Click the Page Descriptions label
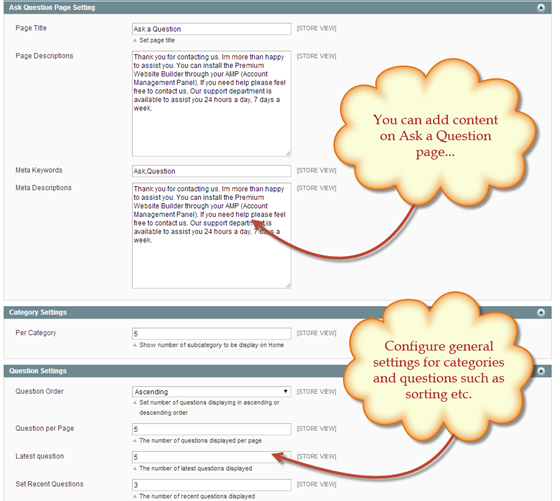560x501 pixels. click(44, 56)
